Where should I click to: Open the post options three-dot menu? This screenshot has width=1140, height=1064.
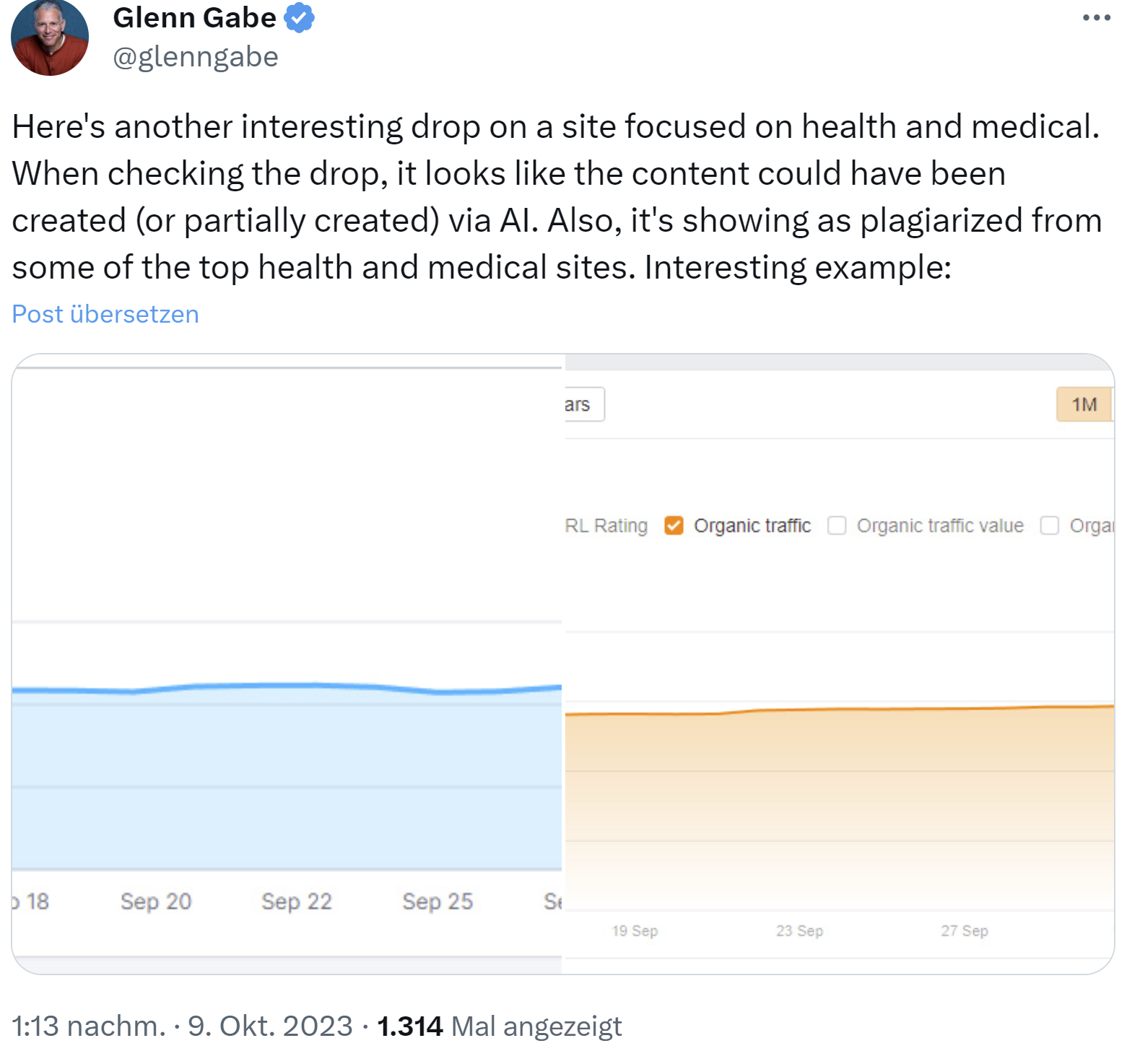click(1095, 17)
